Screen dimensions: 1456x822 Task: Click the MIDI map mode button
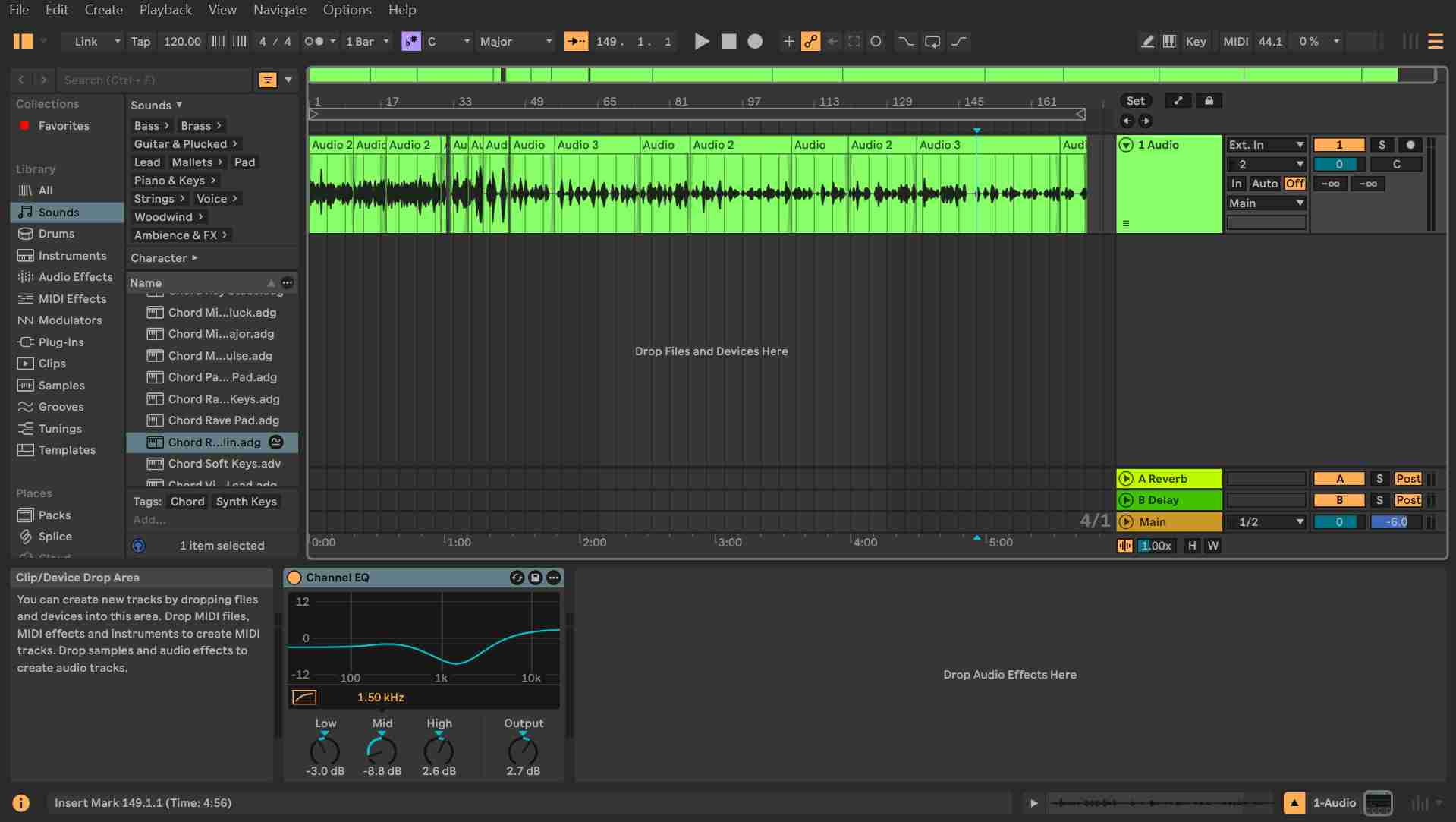click(1235, 41)
